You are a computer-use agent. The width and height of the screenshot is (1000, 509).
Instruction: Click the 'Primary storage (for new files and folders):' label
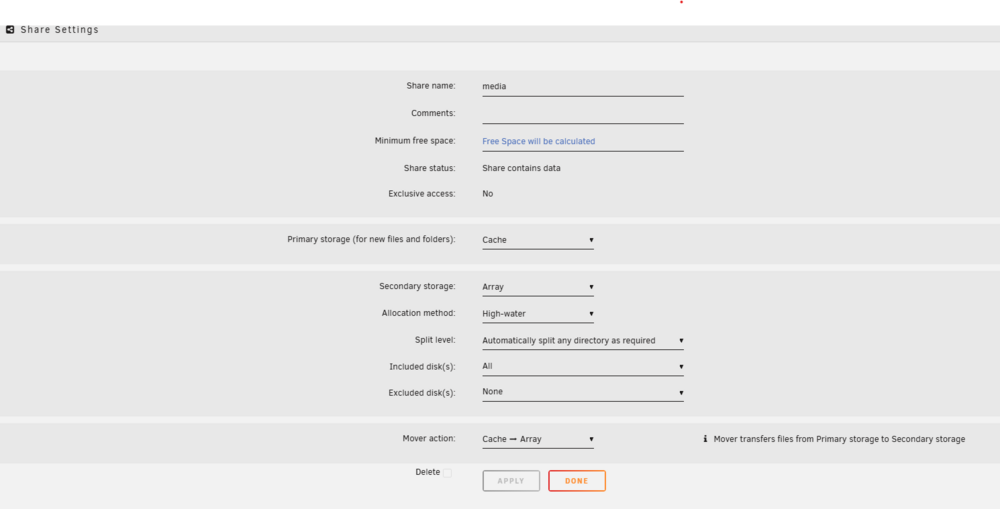tap(371, 240)
